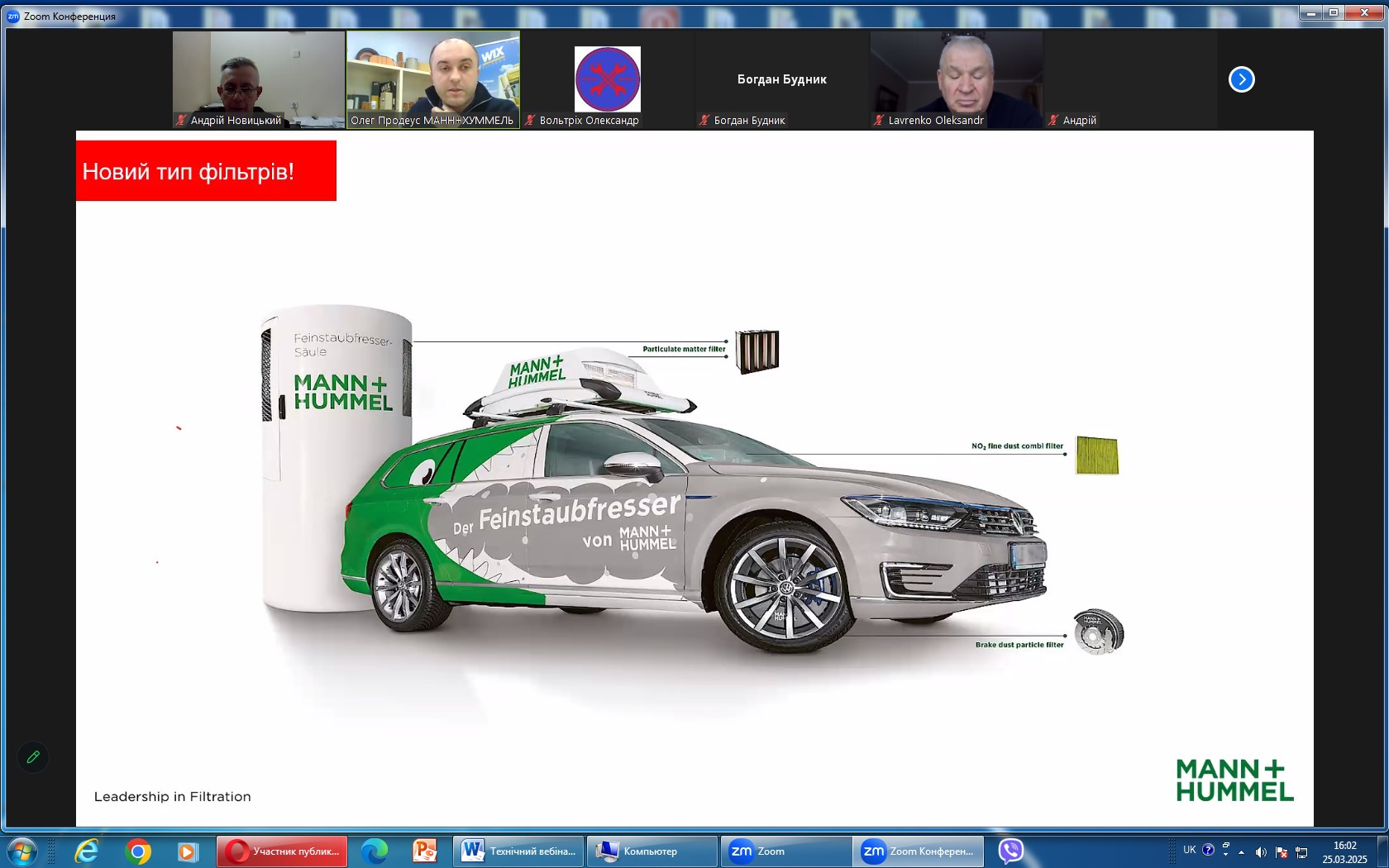Viewport: 1389px width, 868px height.
Task: Open Viber from taskbar
Action: [1010, 851]
